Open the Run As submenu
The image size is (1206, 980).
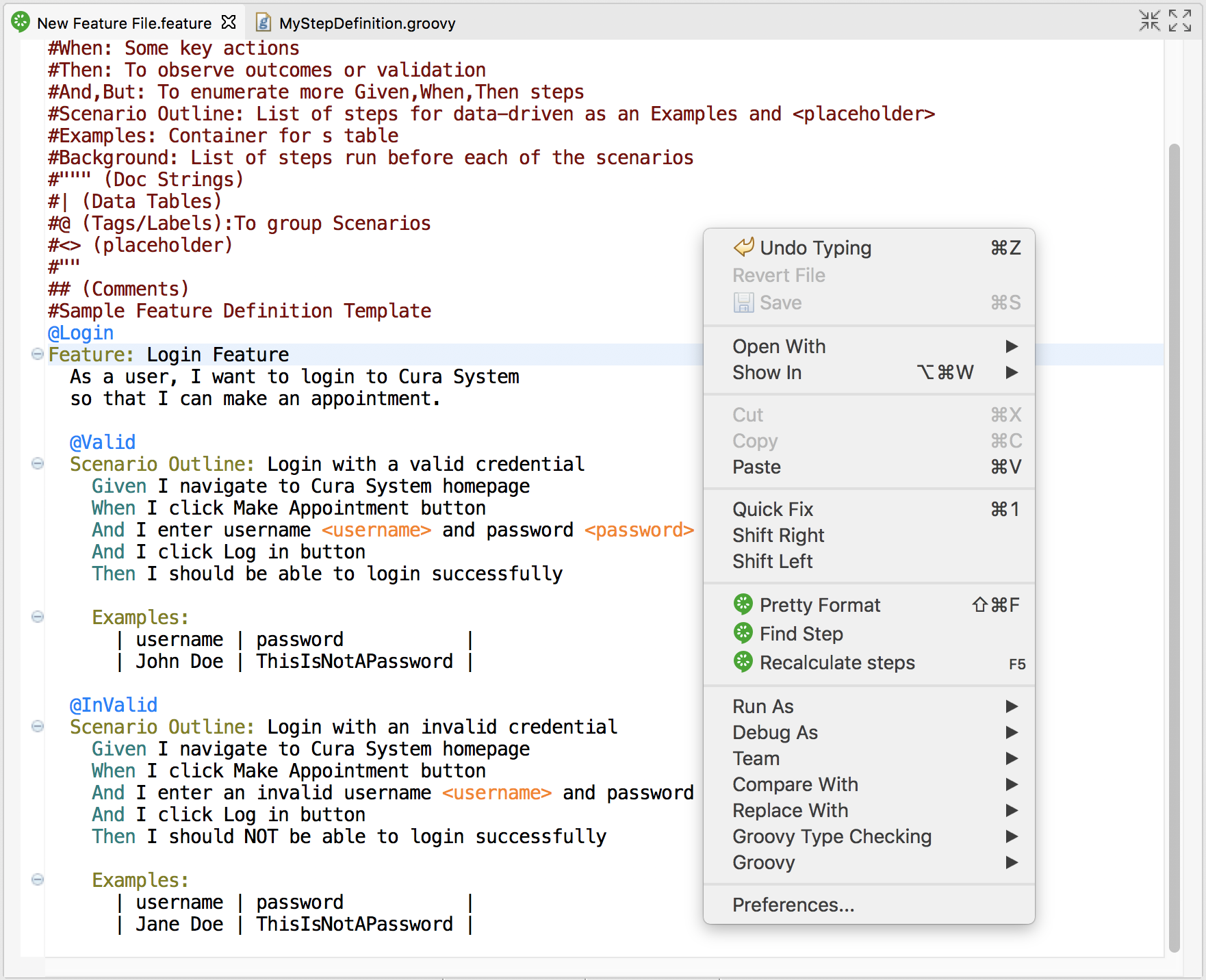pyautogui.click(x=762, y=706)
